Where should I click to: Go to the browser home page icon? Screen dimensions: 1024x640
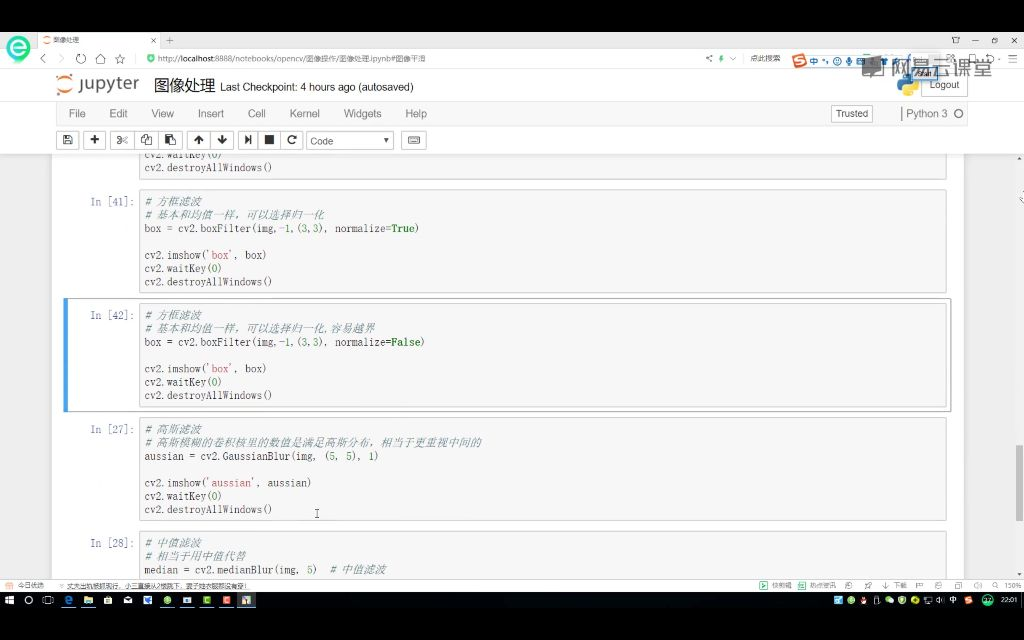pos(100,59)
